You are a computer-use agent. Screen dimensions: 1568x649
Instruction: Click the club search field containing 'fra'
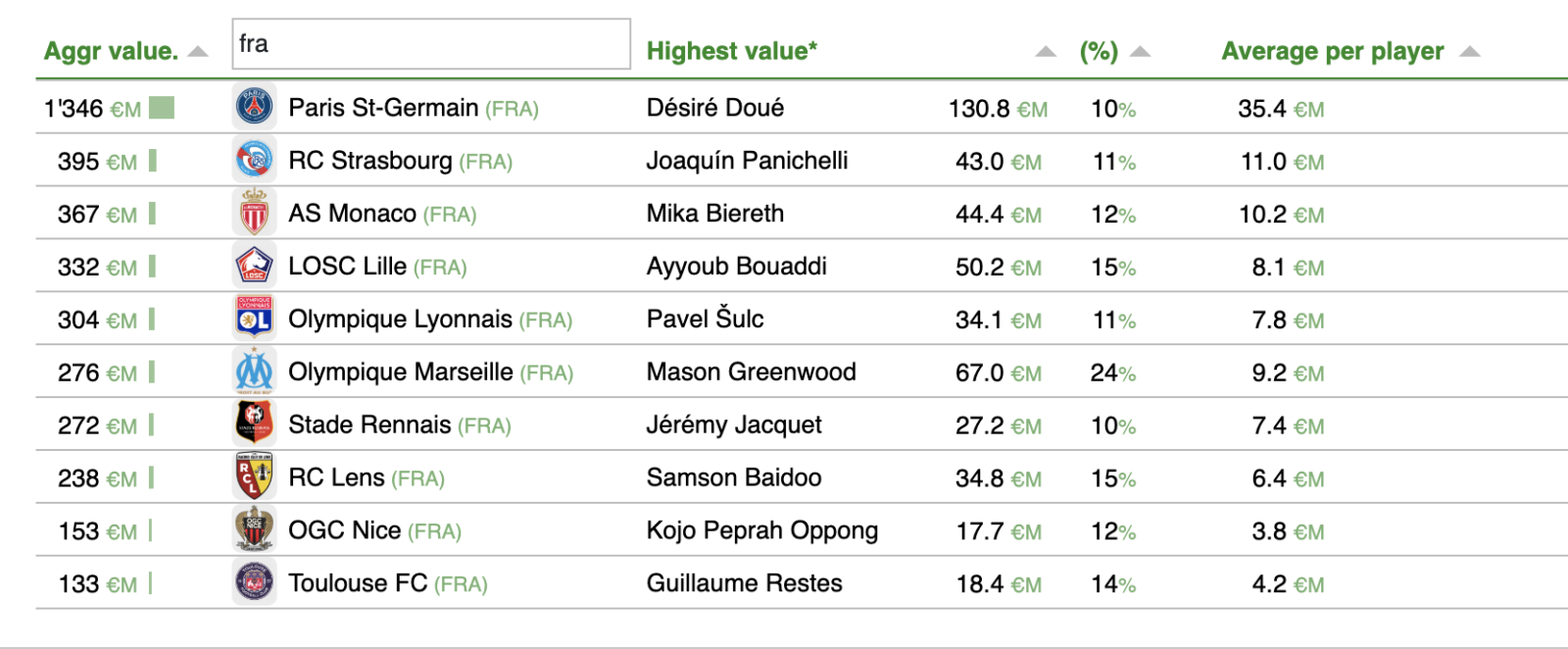[431, 44]
